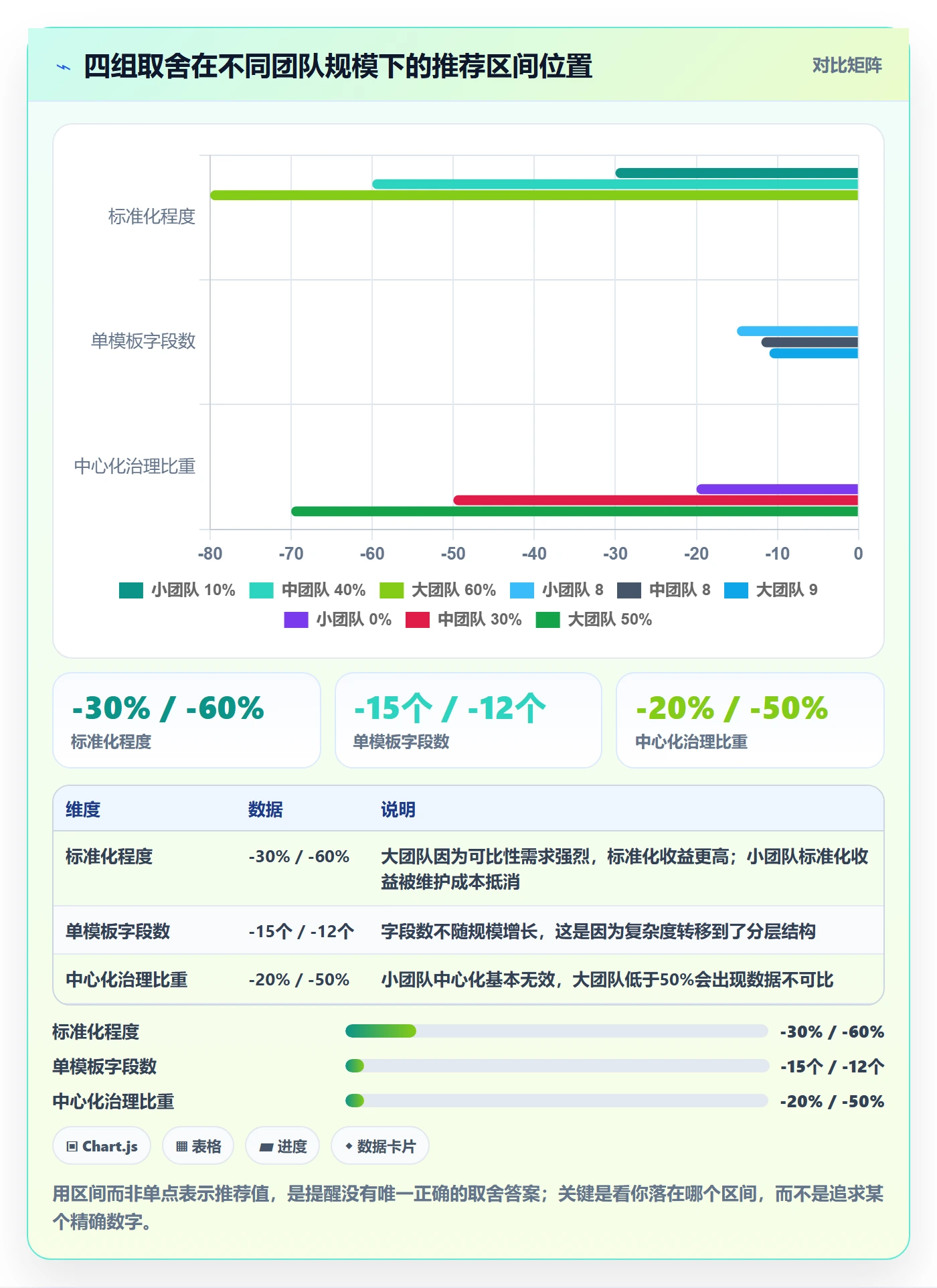The width and height of the screenshot is (937, 1288).
Task: Click the explanation starting 字段数不随规模增长
Action: 598,931
